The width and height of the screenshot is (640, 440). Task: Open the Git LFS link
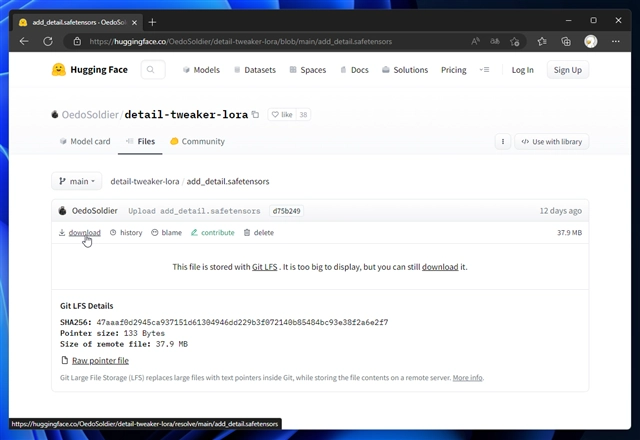click(x=264, y=267)
